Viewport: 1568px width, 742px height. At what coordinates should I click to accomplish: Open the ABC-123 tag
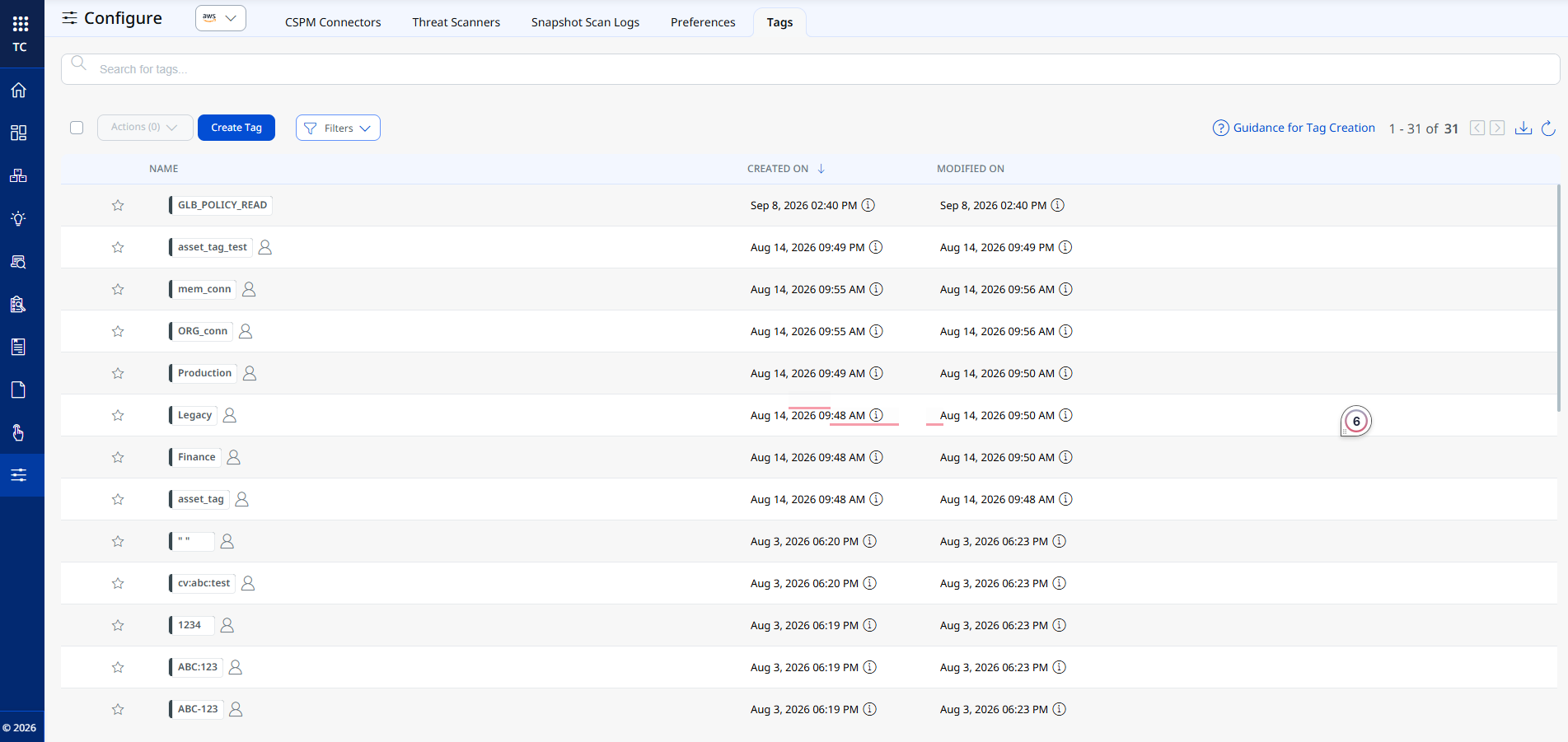pyautogui.click(x=197, y=709)
